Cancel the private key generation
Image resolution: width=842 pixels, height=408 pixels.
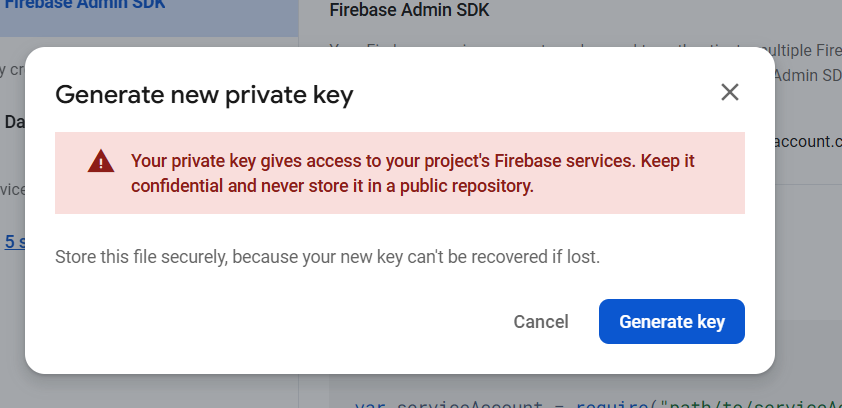pyautogui.click(x=541, y=322)
